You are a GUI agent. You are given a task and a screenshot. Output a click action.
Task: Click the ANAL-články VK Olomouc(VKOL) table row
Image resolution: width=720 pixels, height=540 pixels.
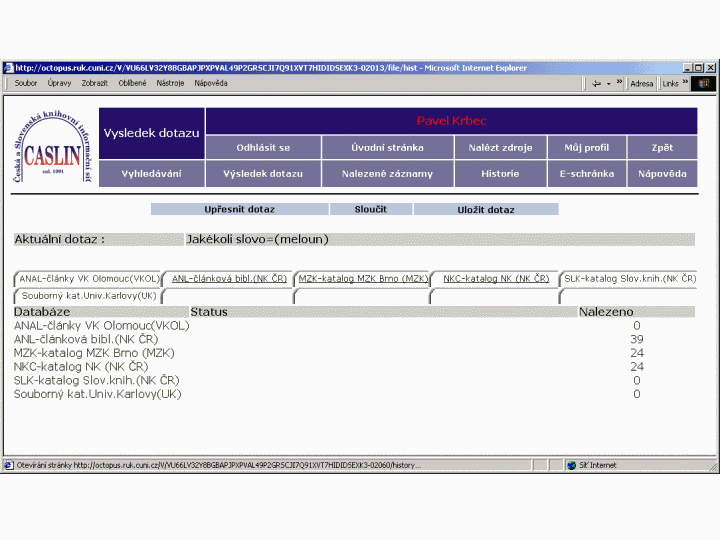354,326
